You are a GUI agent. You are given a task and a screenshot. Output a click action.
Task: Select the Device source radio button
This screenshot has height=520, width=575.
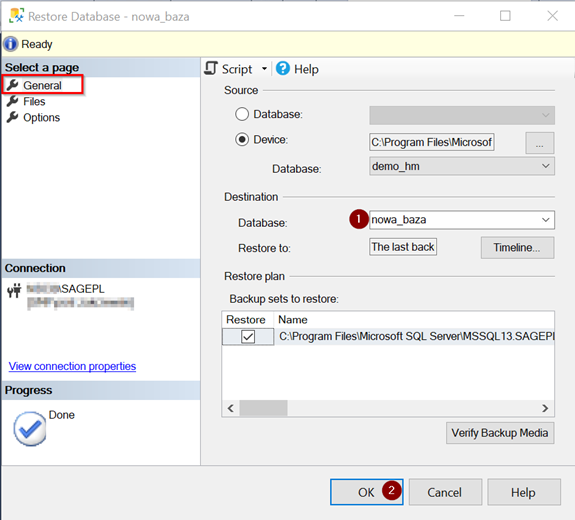242,139
